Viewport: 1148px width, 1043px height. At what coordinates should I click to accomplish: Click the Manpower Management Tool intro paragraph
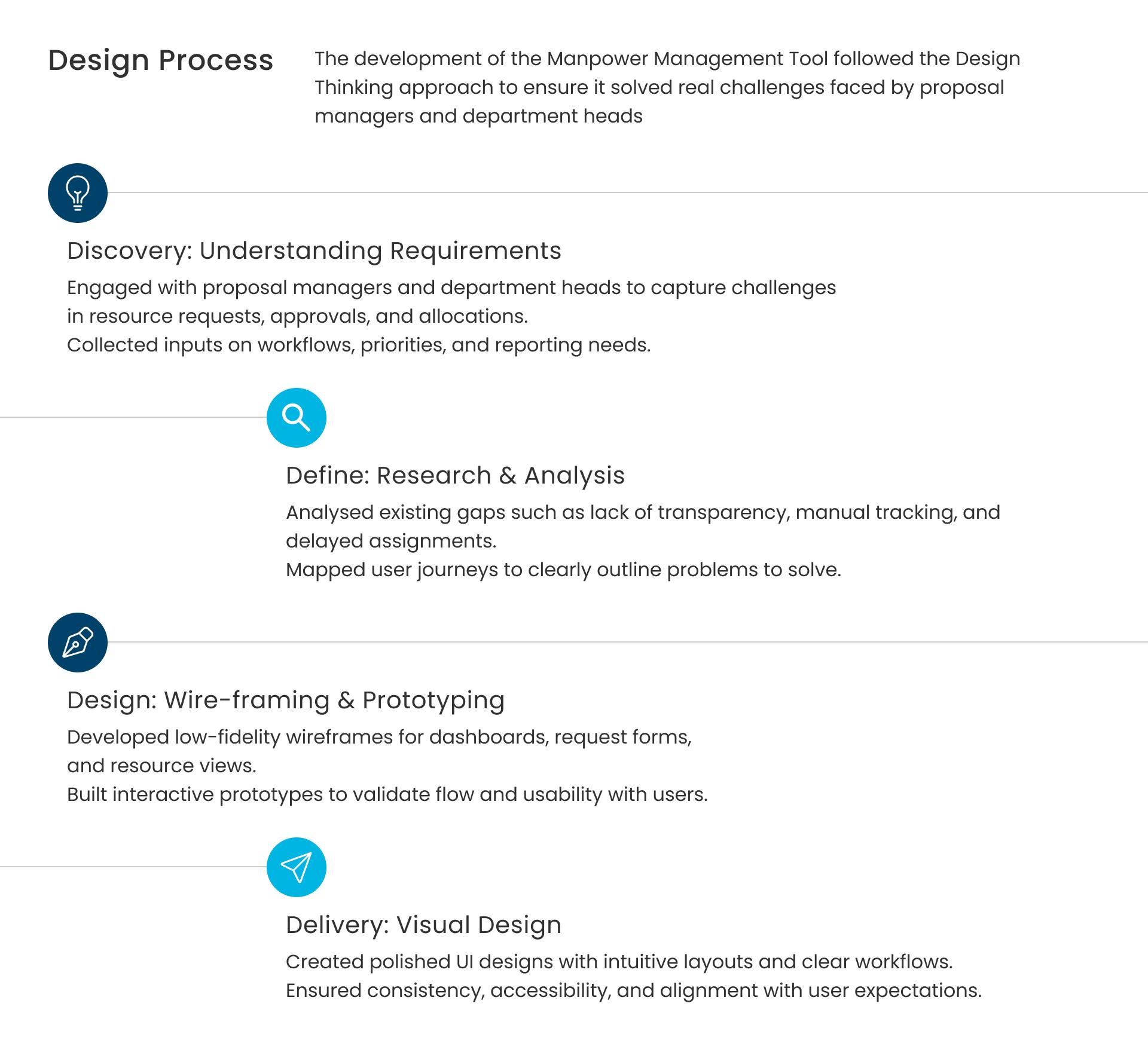[x=667, y=87]
